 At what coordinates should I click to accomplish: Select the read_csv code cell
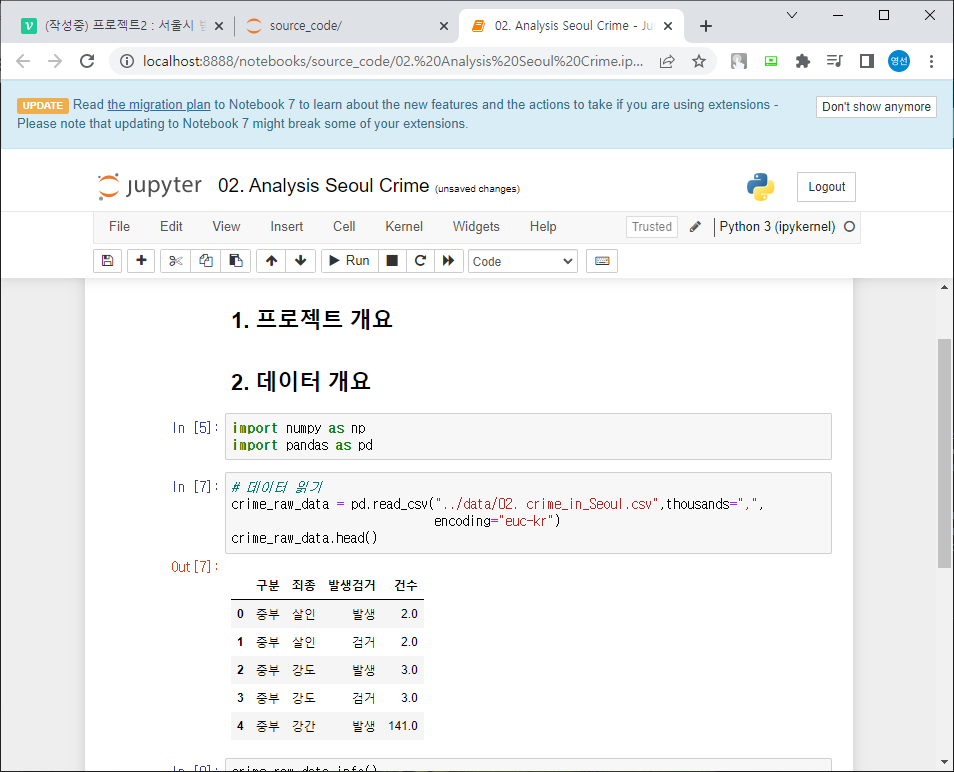tap(528, 513)
